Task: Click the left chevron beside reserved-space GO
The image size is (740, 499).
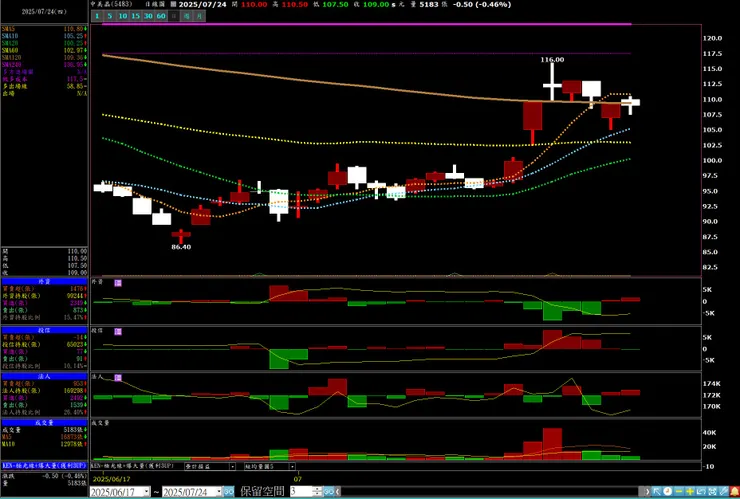Action: tap(338, 491)
